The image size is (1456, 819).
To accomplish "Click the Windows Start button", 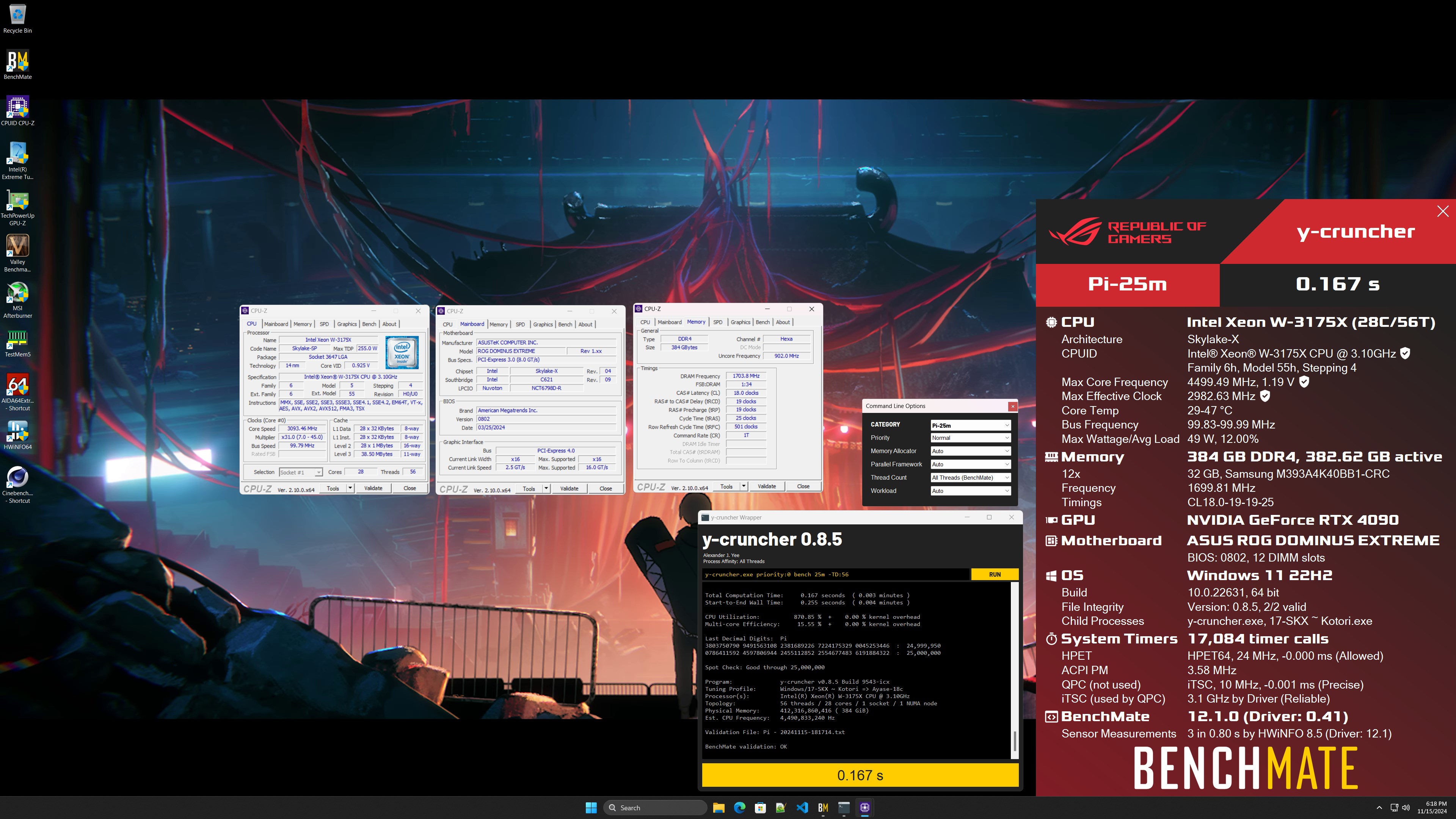I will pos(591,808).
